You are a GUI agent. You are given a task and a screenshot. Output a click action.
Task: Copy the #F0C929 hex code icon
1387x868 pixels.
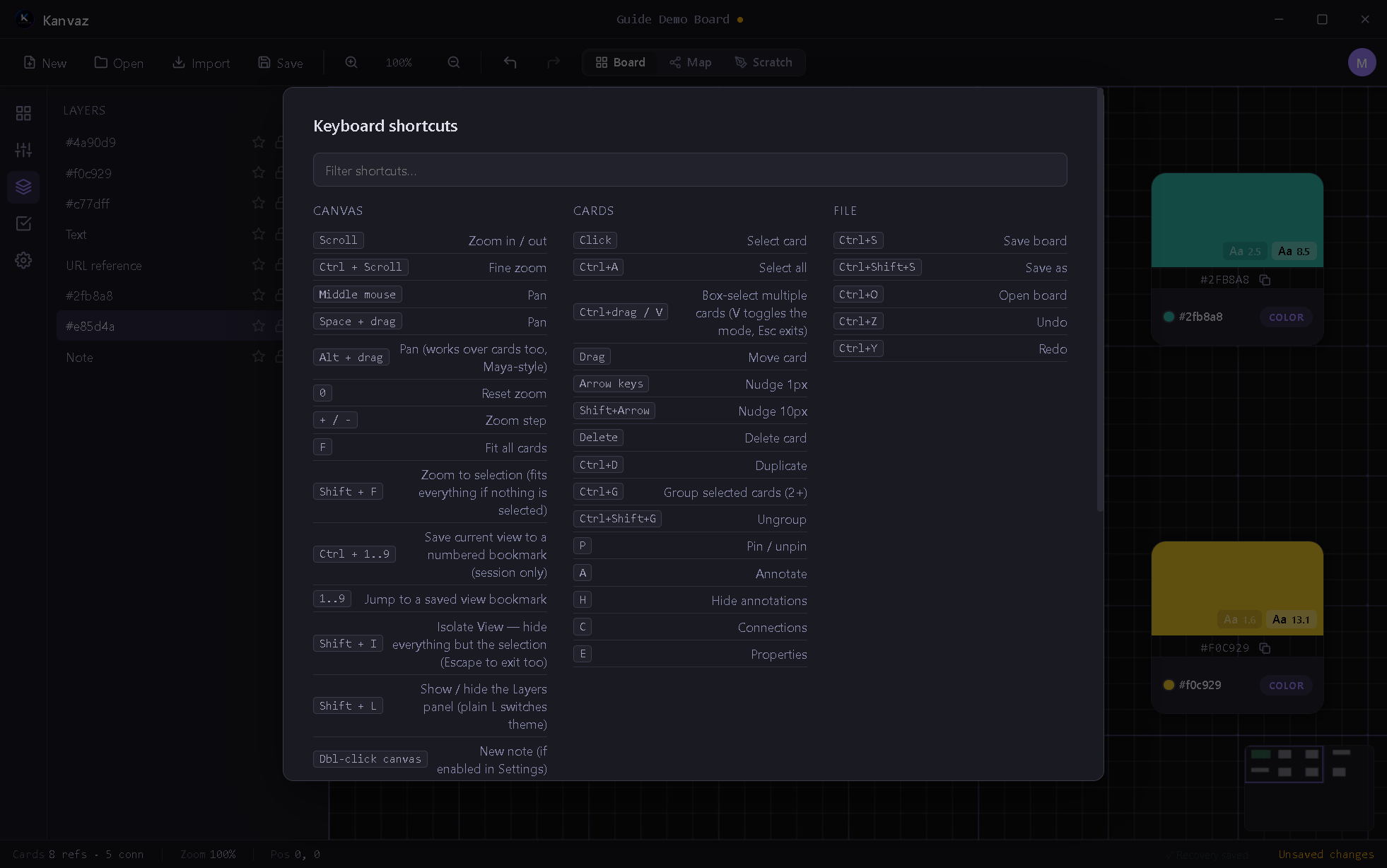(1265, 648)
